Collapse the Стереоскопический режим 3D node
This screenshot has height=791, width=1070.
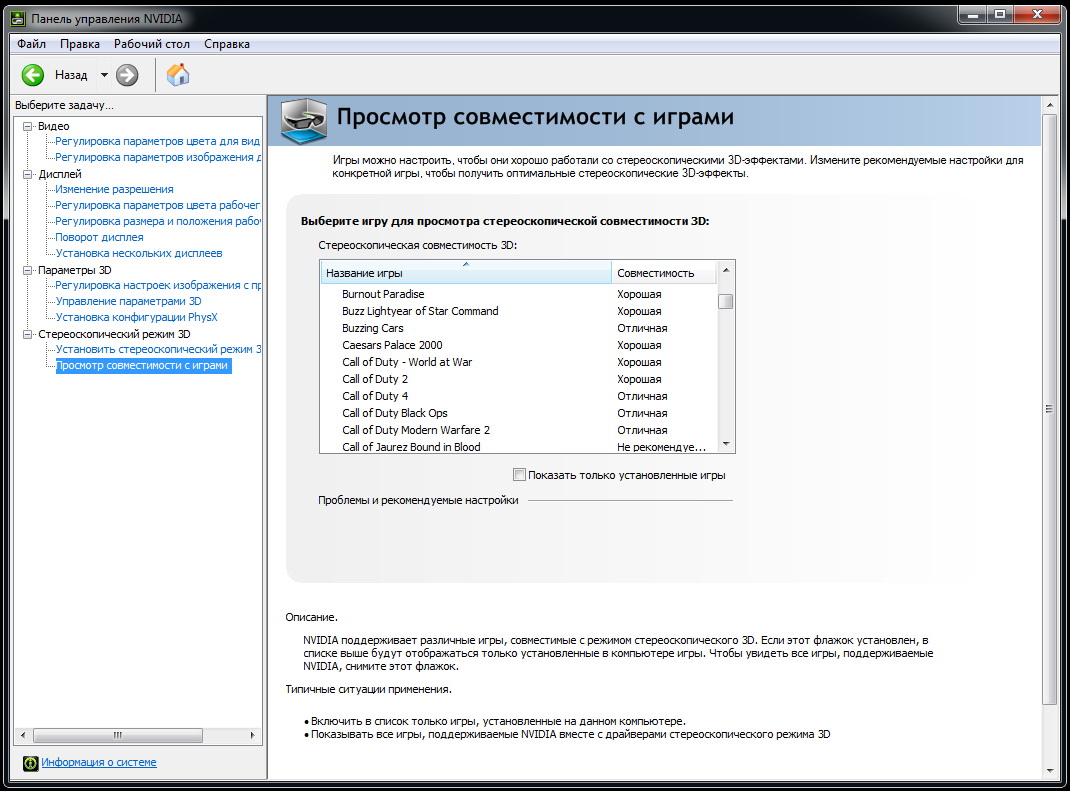coord(28,334)
